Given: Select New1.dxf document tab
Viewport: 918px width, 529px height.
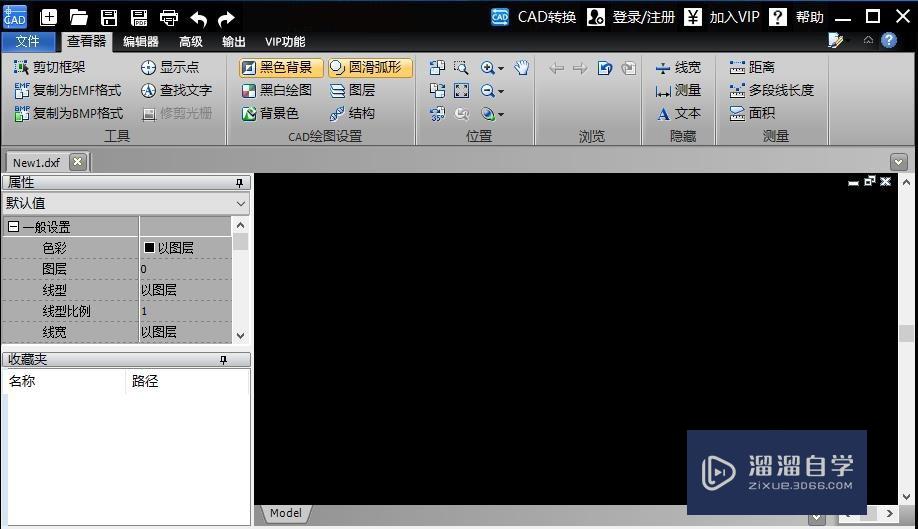Looking at the screenshot, I should [36, 163].
